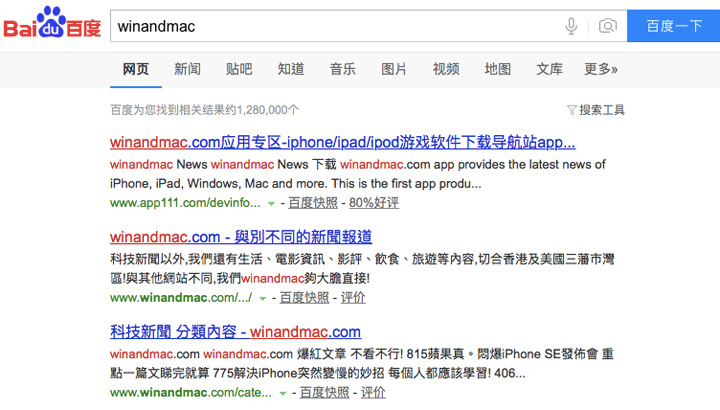
Task: Open the 地图 tab
Action: tap(498, 69)
